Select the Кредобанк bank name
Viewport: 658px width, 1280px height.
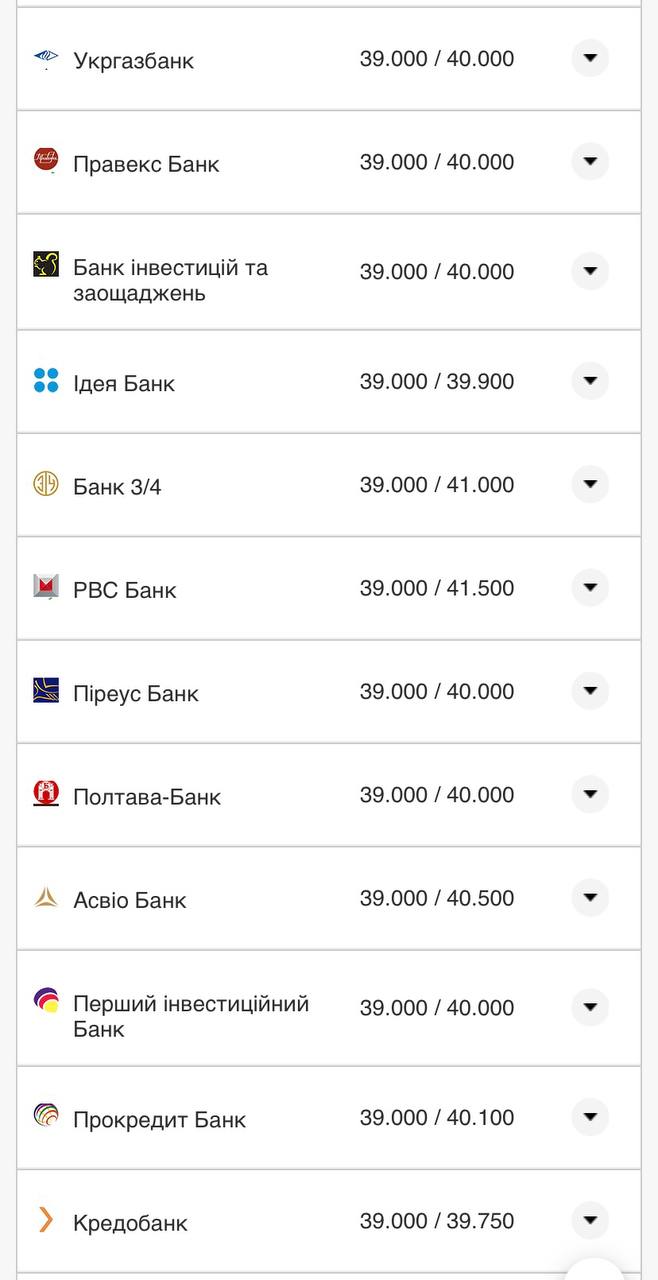130,1223
